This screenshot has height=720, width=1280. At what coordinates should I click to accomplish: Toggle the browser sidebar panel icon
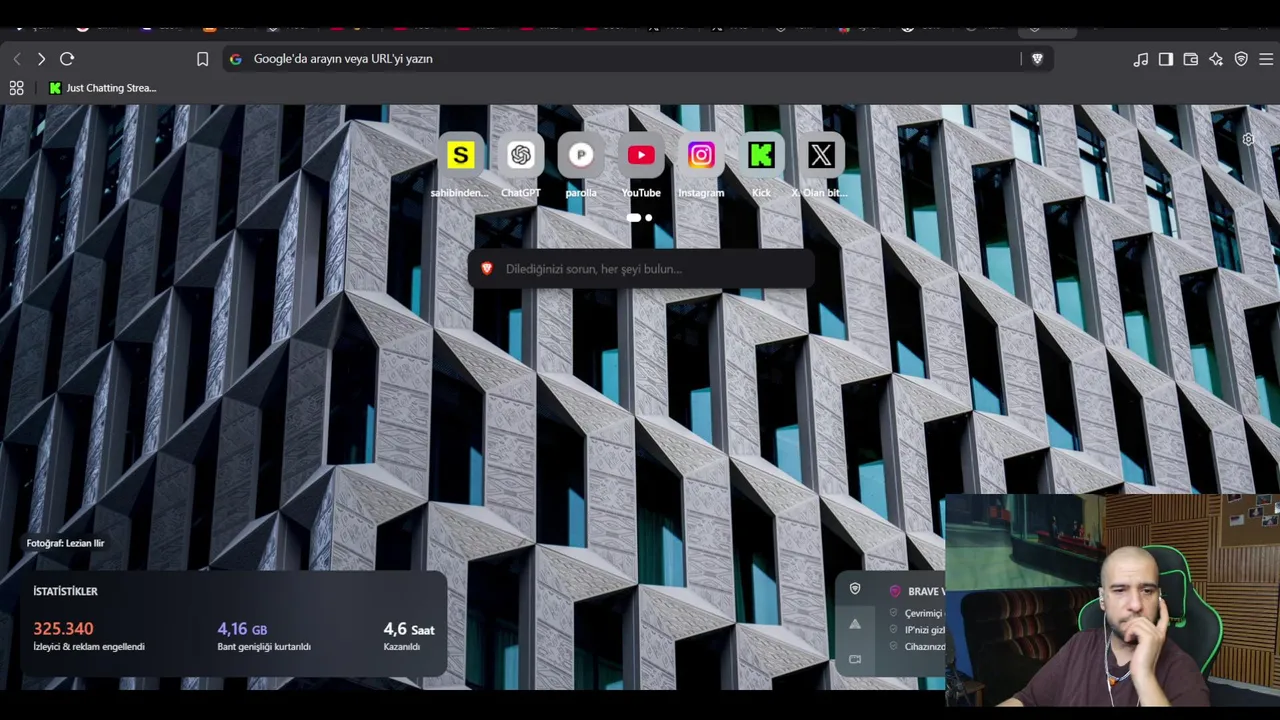pyautogui.click(x=1166, y=59)
